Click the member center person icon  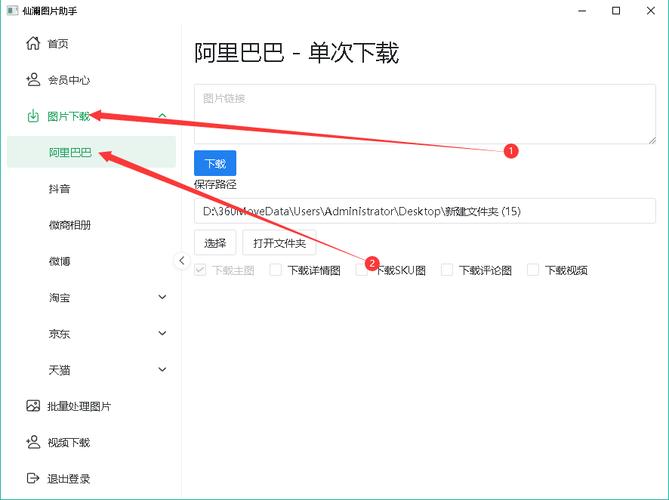click(x=33, y=79)
